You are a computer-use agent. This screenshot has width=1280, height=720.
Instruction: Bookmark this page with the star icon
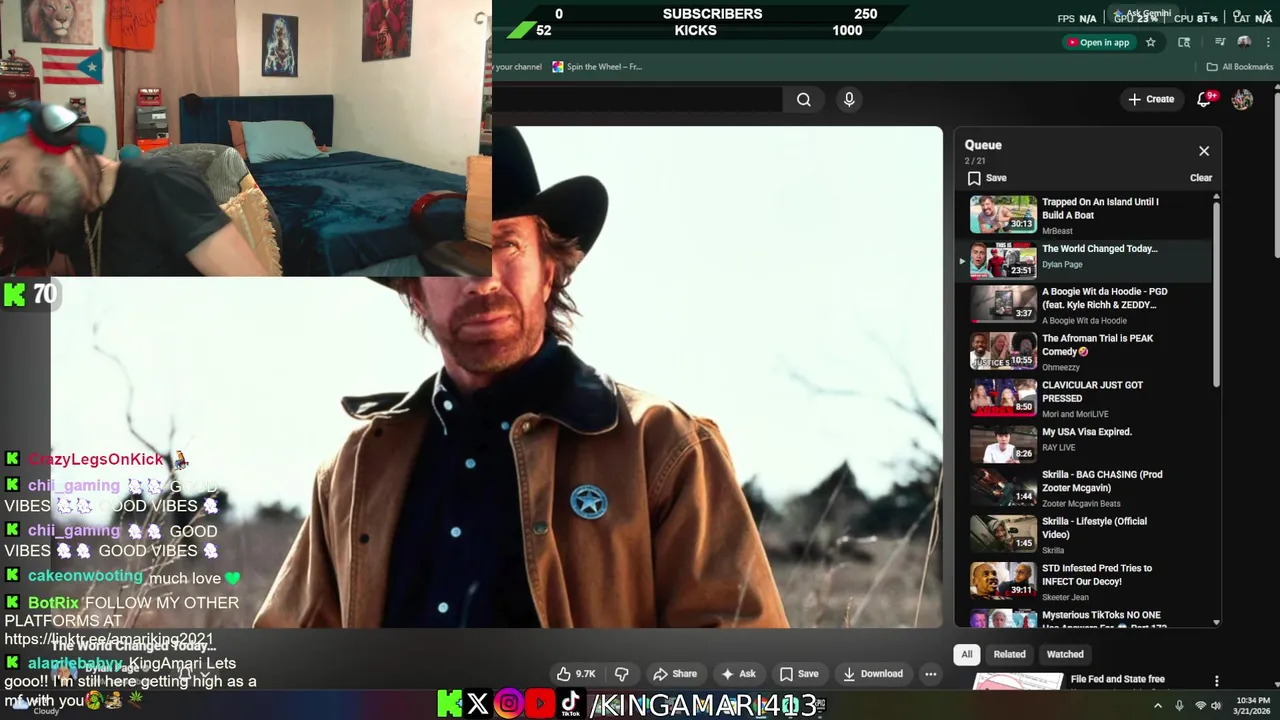[1150, 42]
